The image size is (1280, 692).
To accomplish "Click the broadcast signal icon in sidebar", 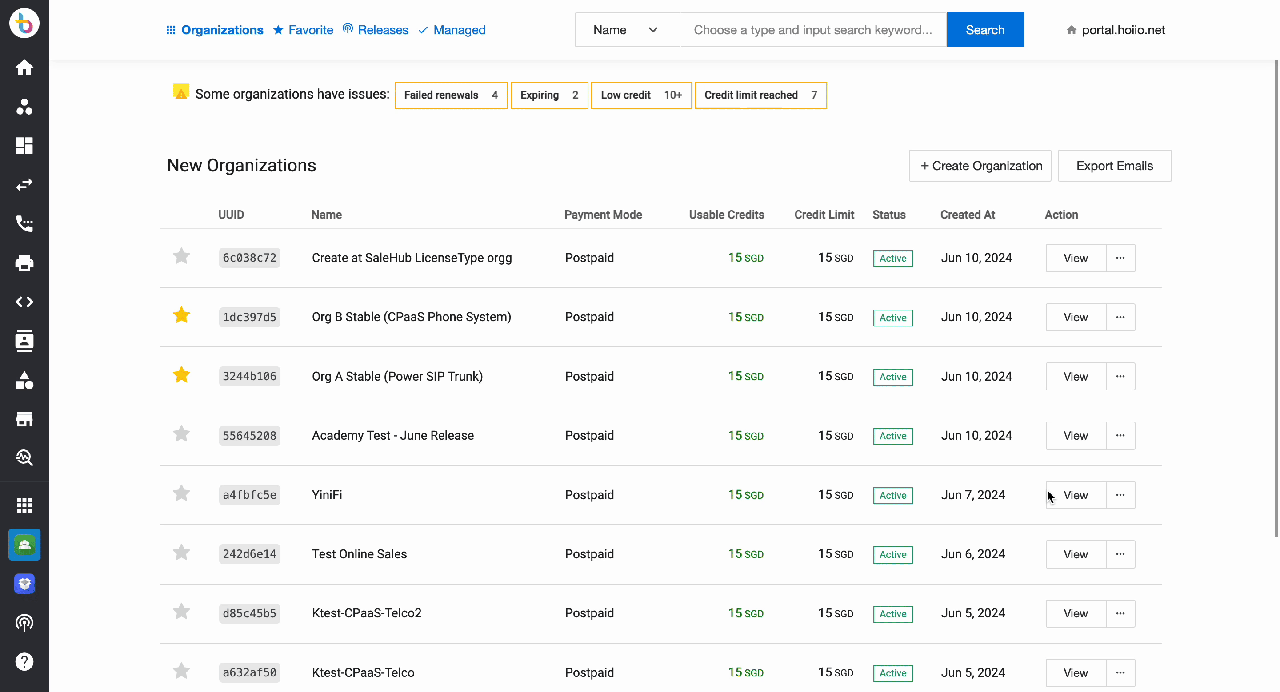I will click(24, 623).
